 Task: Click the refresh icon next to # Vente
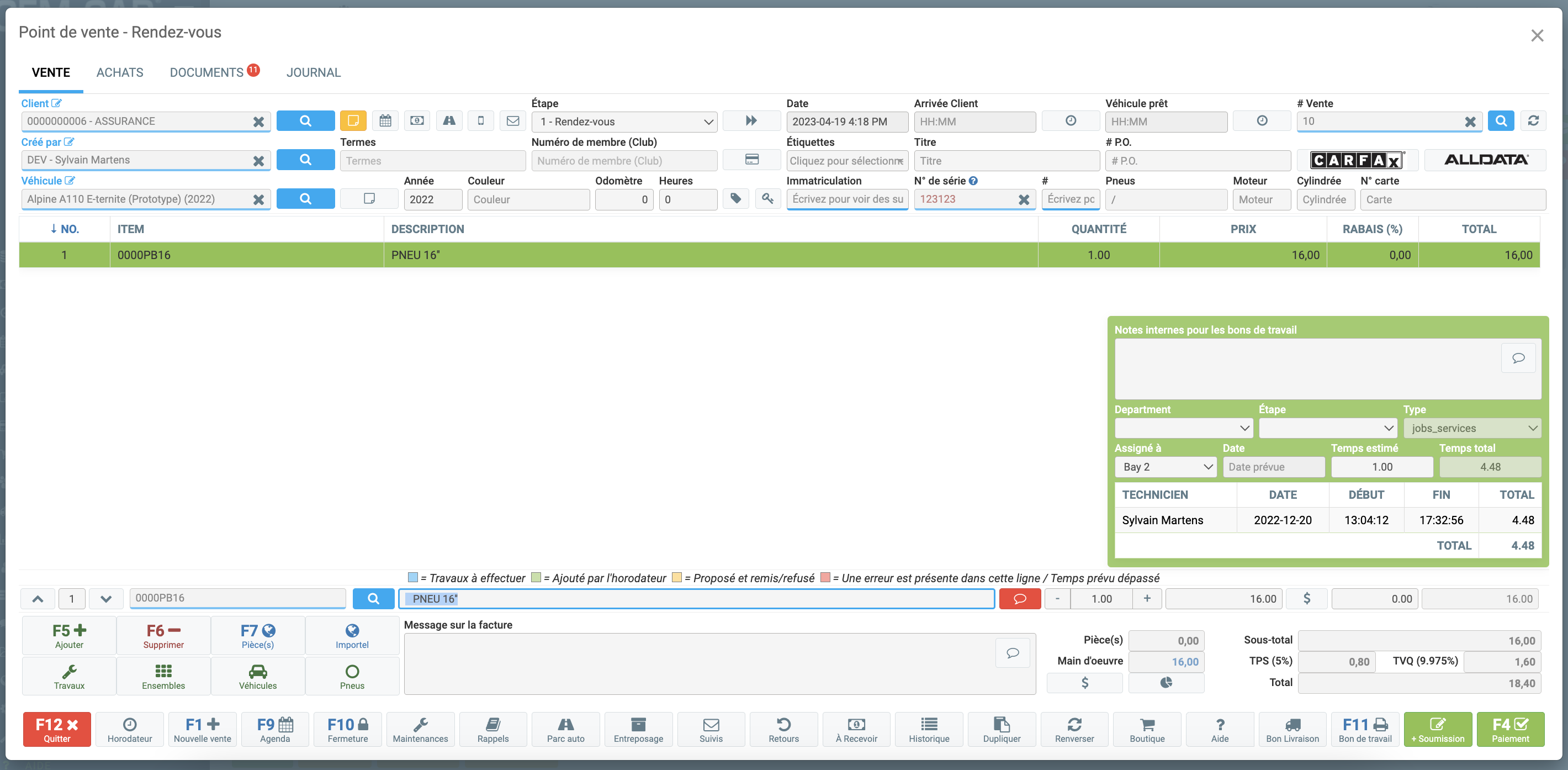tap(1533, 120)
